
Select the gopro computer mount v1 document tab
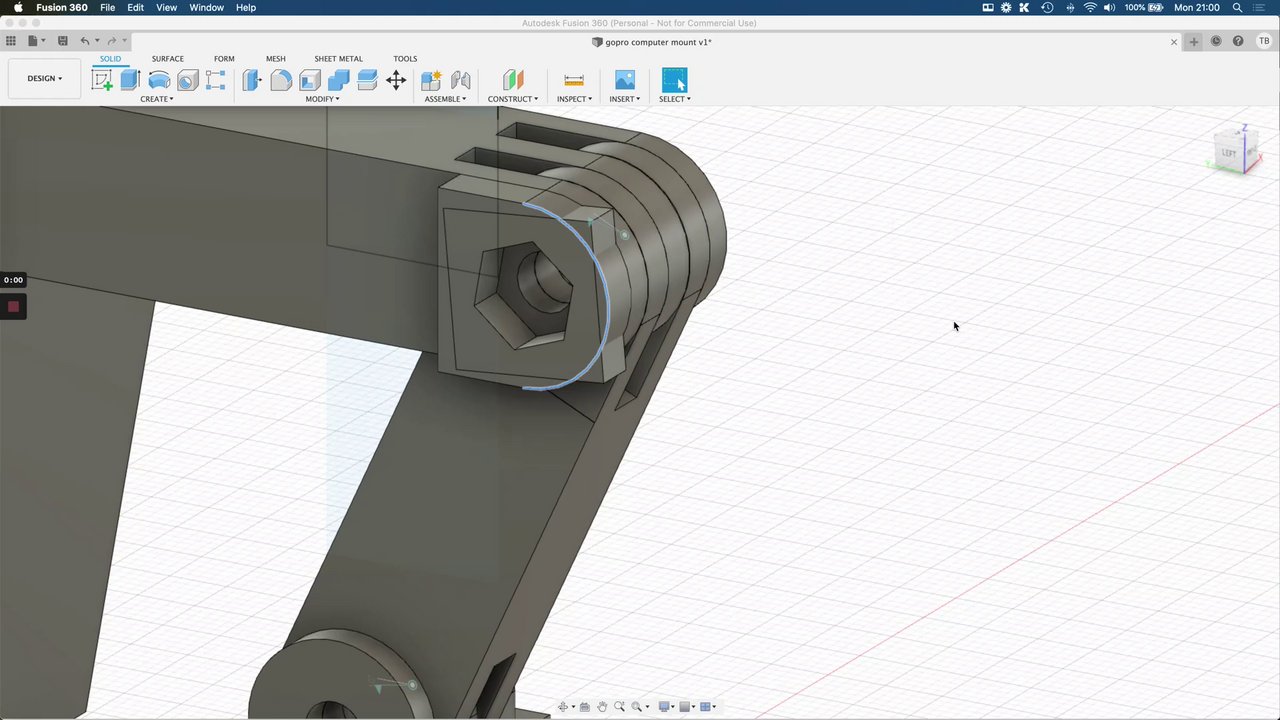click(652, 42)
